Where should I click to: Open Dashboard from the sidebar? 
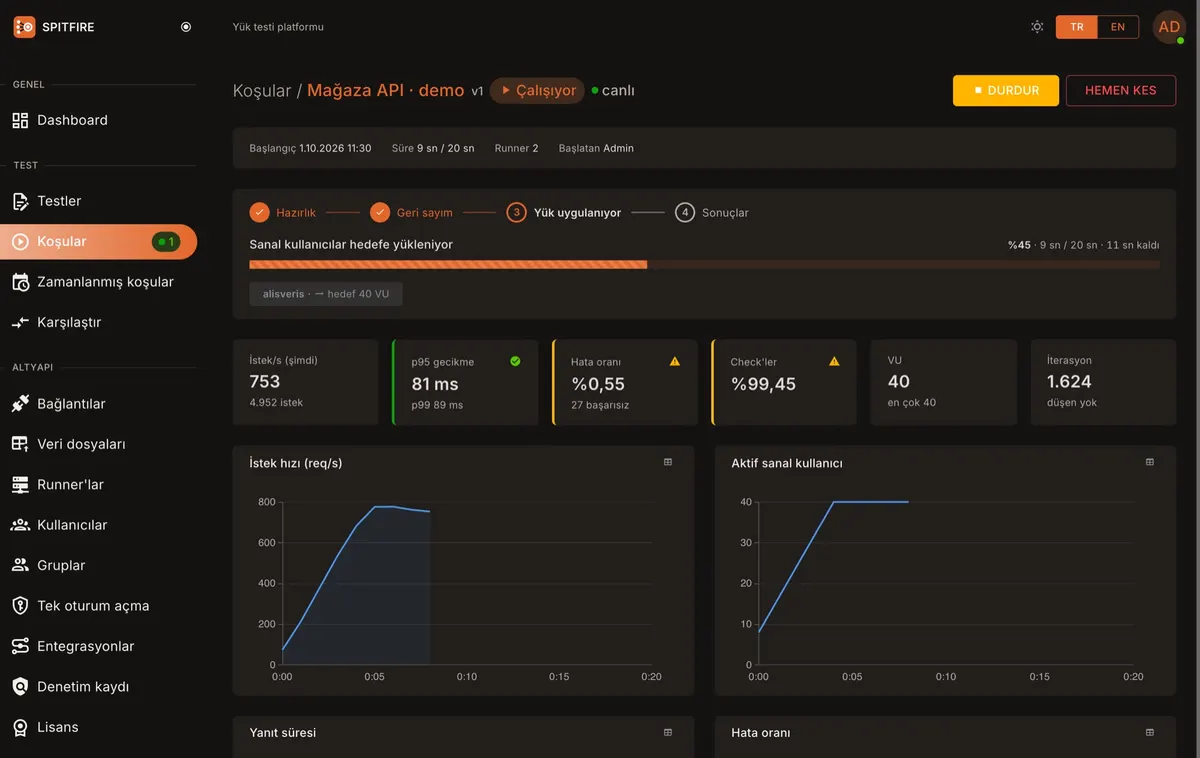point(98,120)
